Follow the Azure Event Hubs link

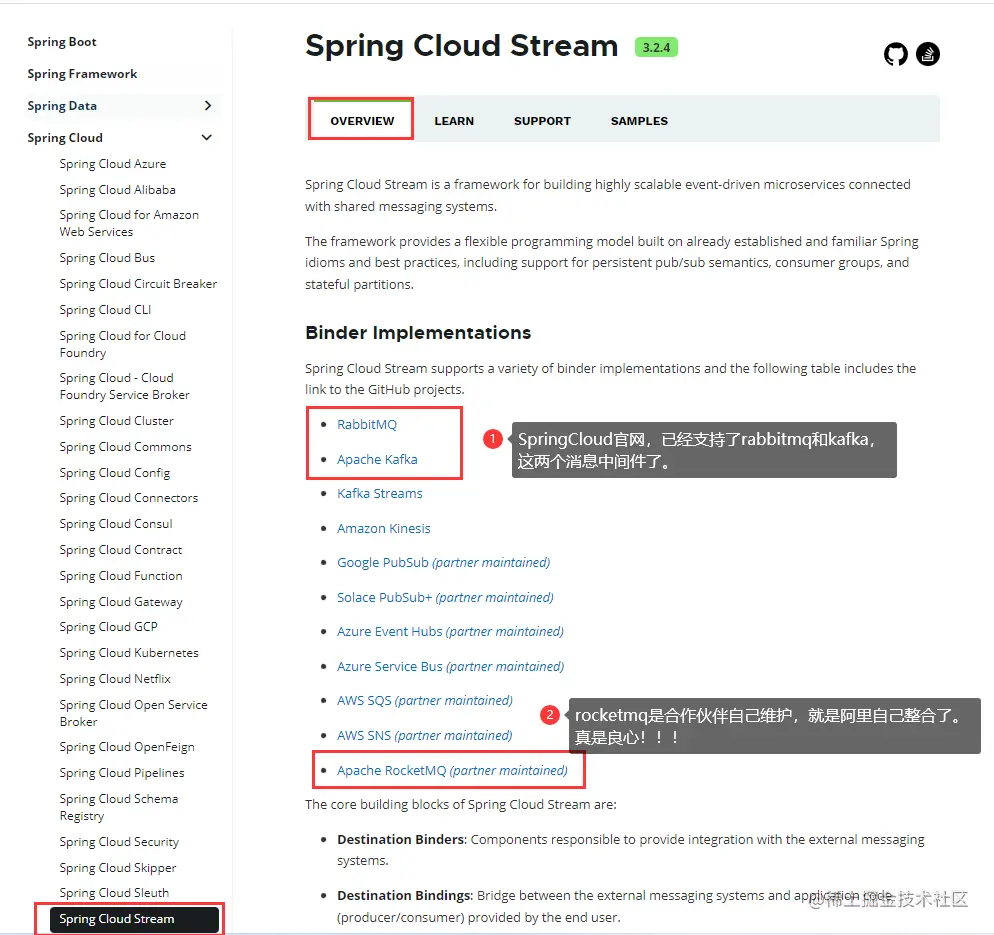[450, 632]
